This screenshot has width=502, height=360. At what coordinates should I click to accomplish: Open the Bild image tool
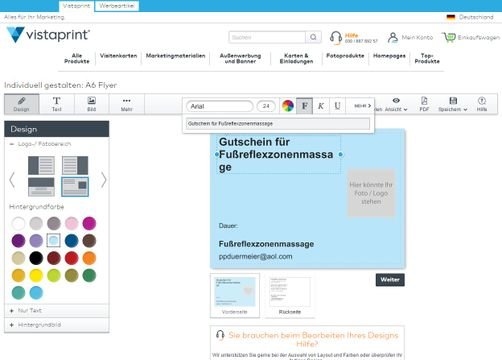click(92, 104)
